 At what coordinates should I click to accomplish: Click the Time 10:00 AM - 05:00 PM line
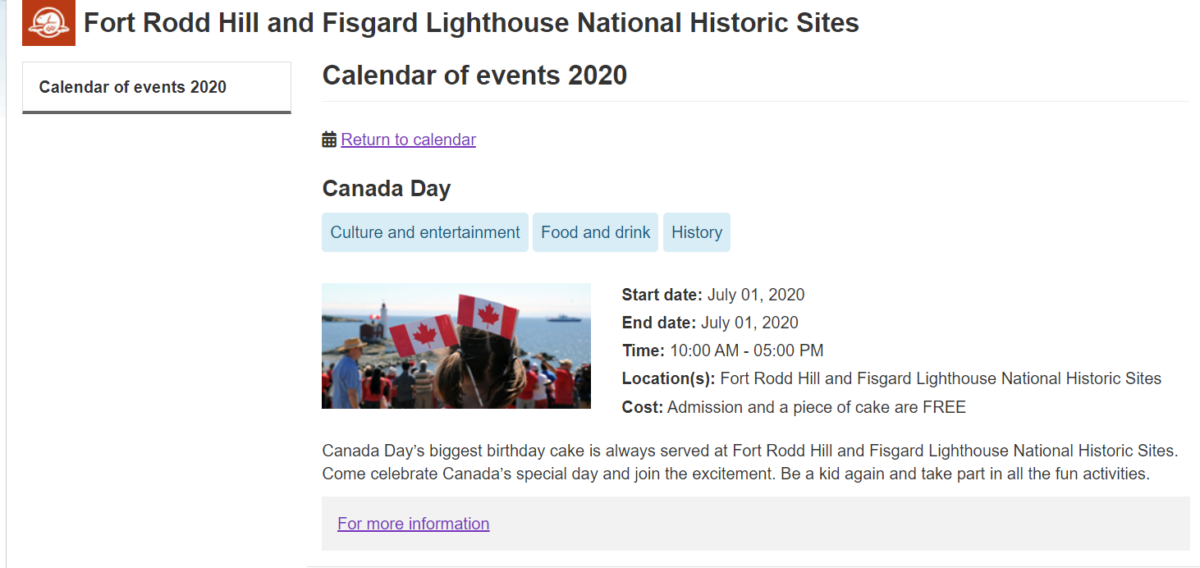[x=723, y=351]
